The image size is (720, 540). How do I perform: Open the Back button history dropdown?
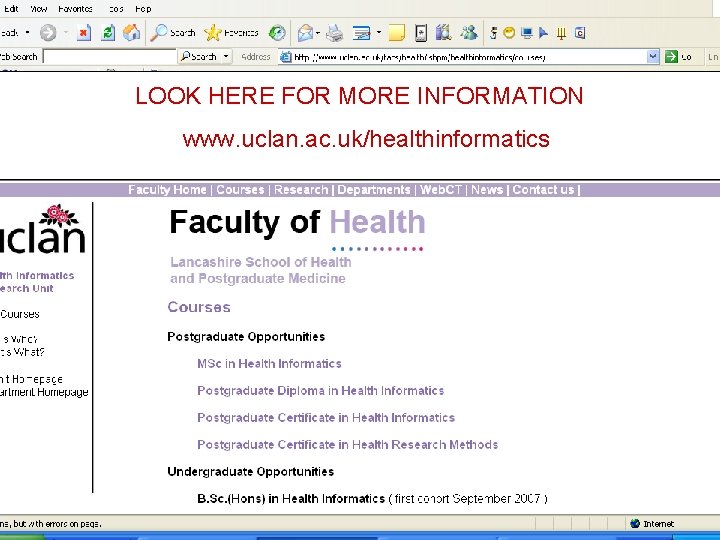(x=28, y=33)
